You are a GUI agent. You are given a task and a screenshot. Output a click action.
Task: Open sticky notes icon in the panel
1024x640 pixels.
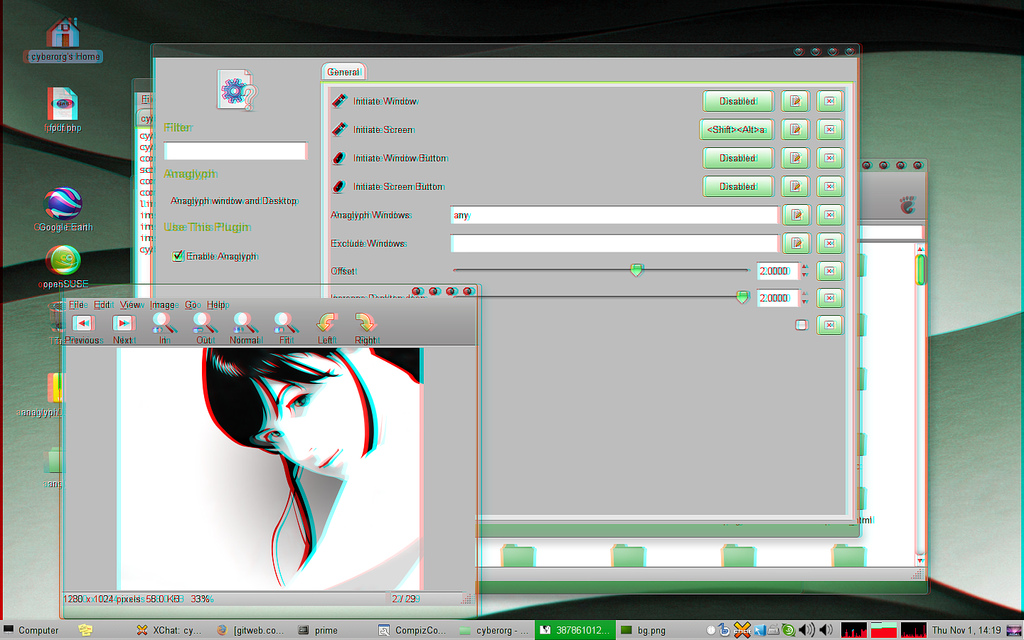coord(85,630)
